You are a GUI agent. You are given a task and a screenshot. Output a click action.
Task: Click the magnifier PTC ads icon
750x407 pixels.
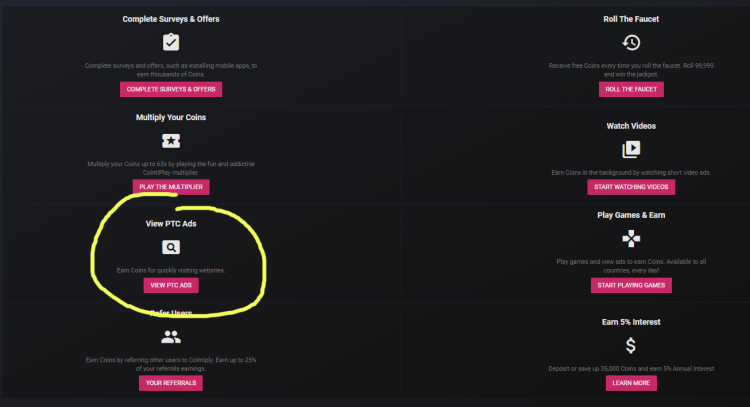pyautogui.click(x=171, y=247)
